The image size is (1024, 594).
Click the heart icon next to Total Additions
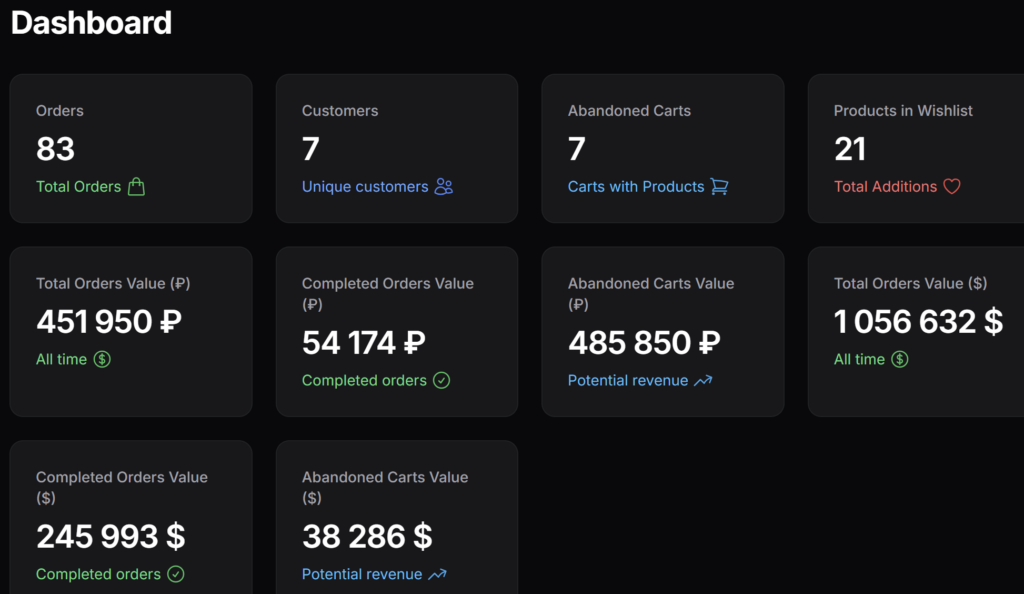(x=951, y=187)
